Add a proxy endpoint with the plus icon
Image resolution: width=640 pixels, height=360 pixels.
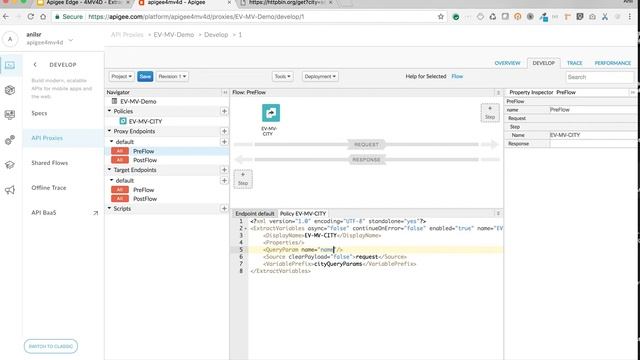(224, 131)
